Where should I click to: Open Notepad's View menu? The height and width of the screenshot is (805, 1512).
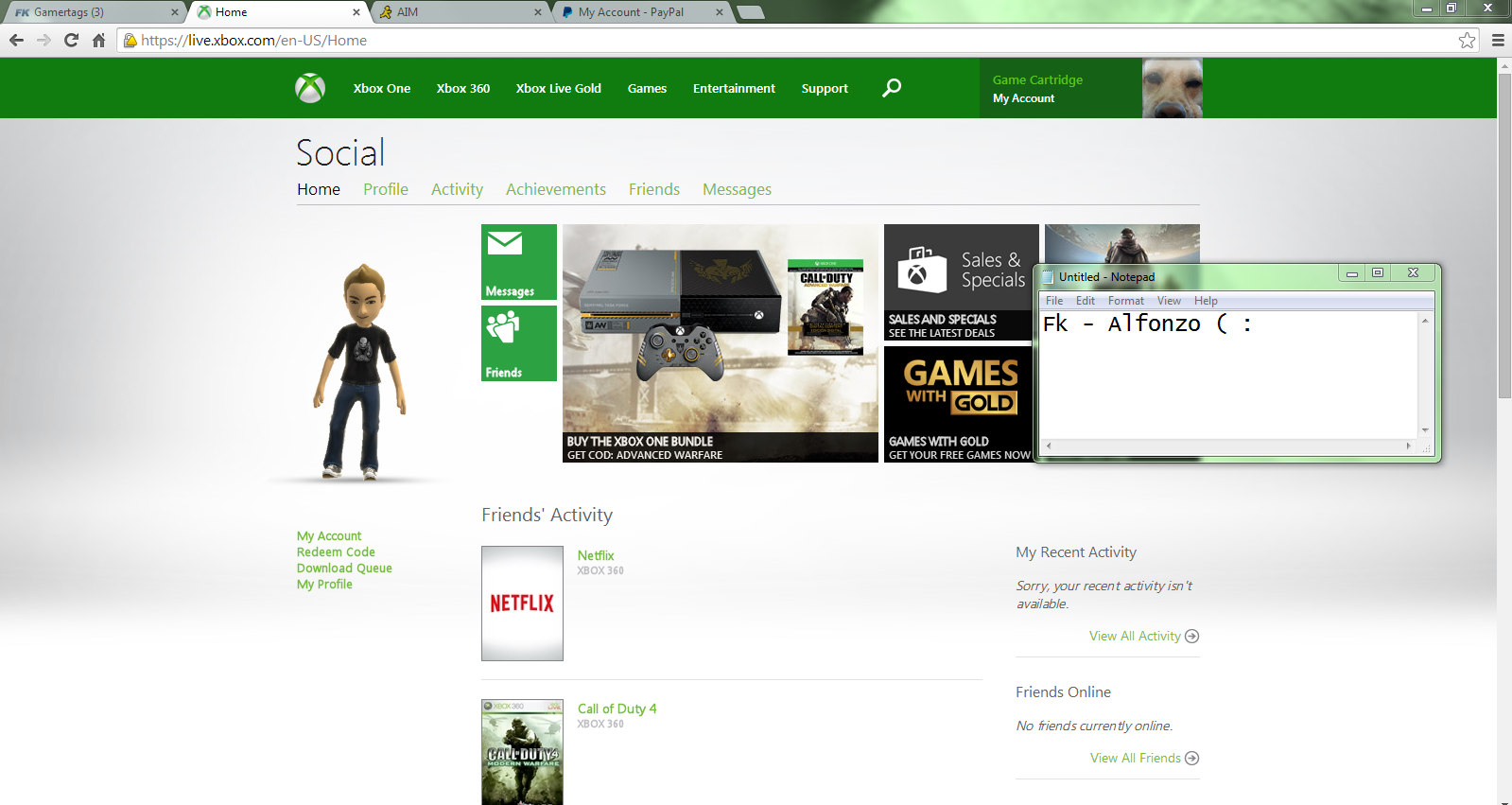coord(1169,301)
